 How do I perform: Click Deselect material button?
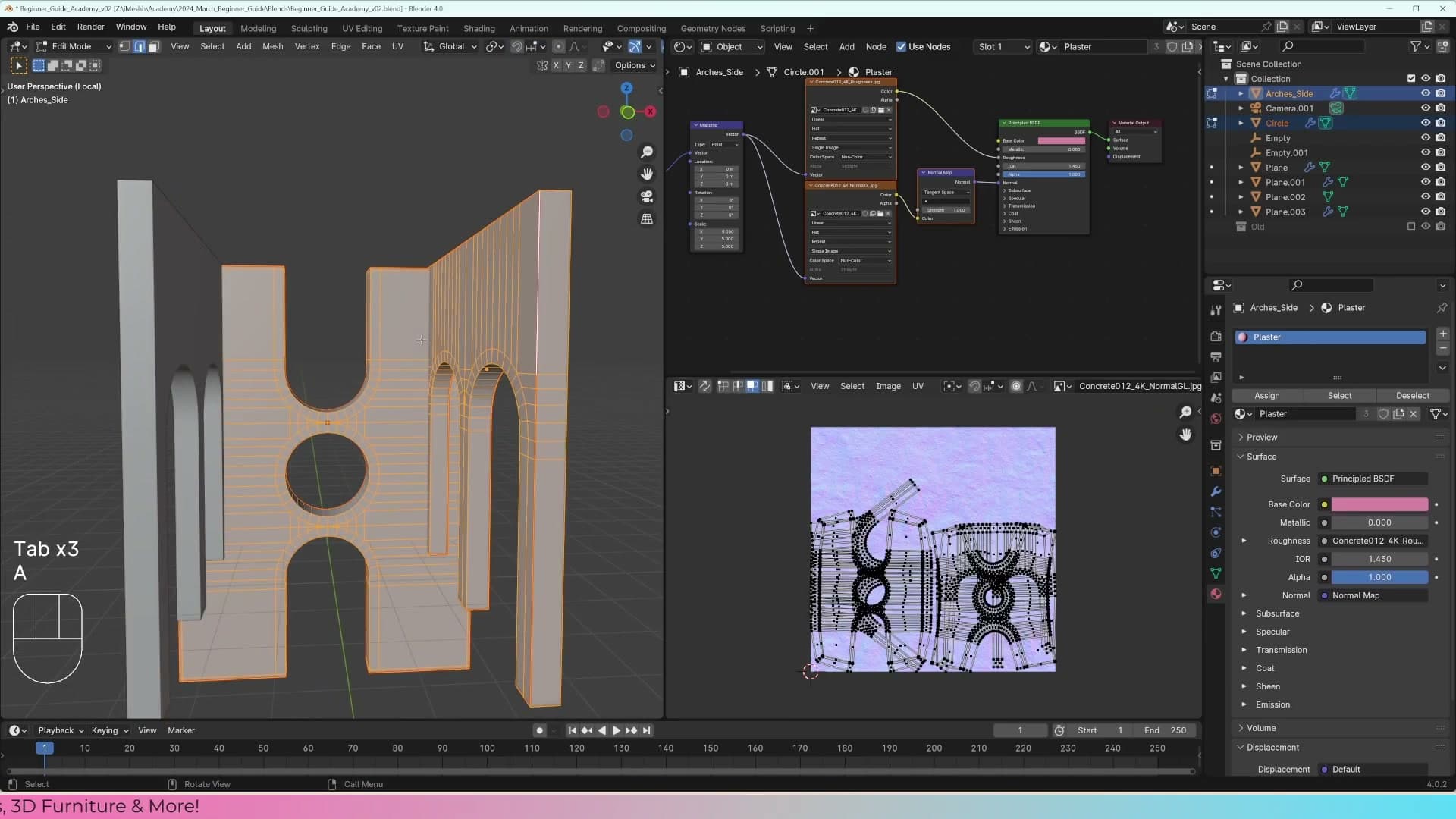point(1412,396)
